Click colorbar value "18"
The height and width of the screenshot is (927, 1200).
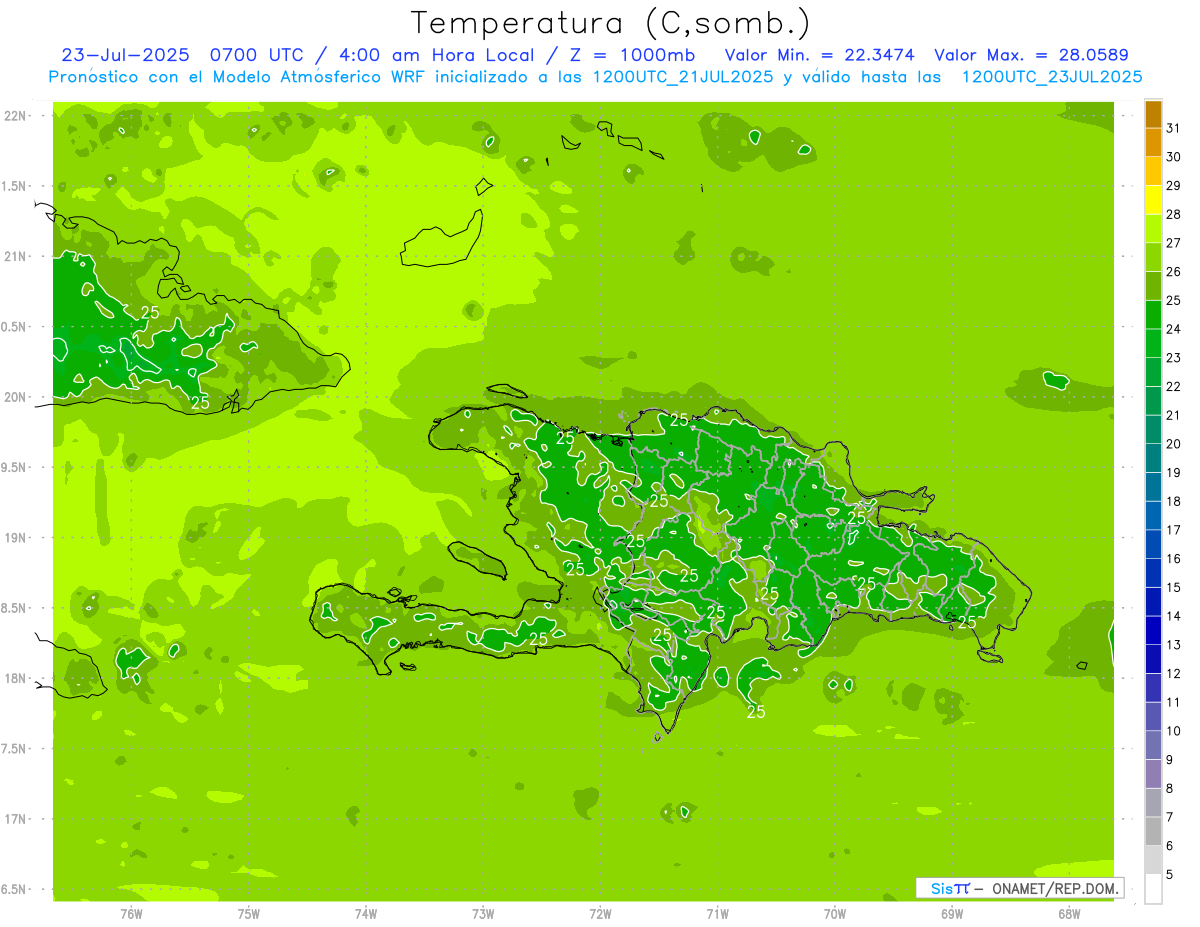click(x=1174, y=502)
